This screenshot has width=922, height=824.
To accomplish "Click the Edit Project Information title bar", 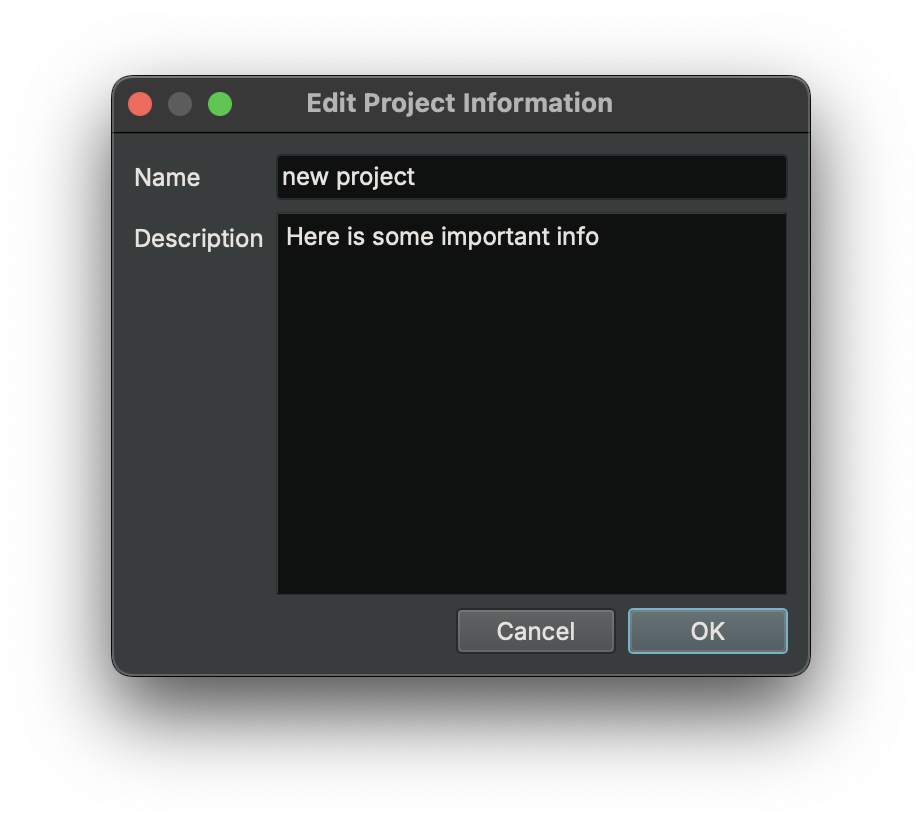I will tap(459, 103).
